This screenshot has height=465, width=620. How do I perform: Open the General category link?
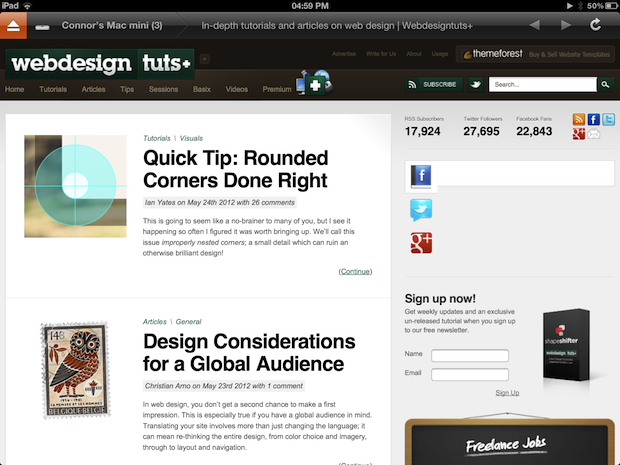tap(188, 321)
